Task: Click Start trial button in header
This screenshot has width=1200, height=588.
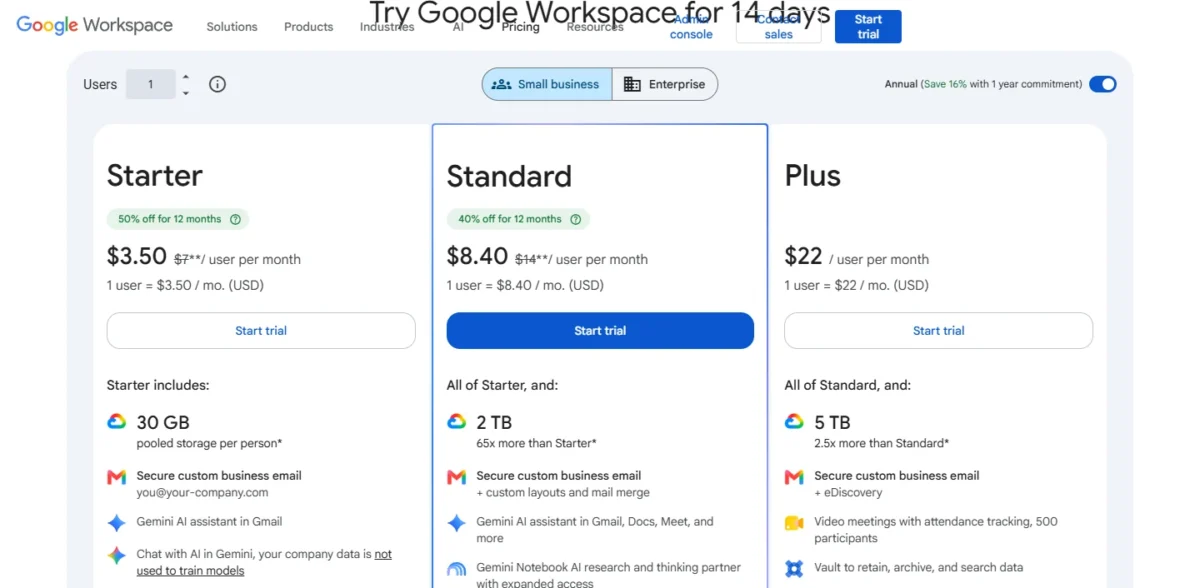Action: click(x=868, y=27)
